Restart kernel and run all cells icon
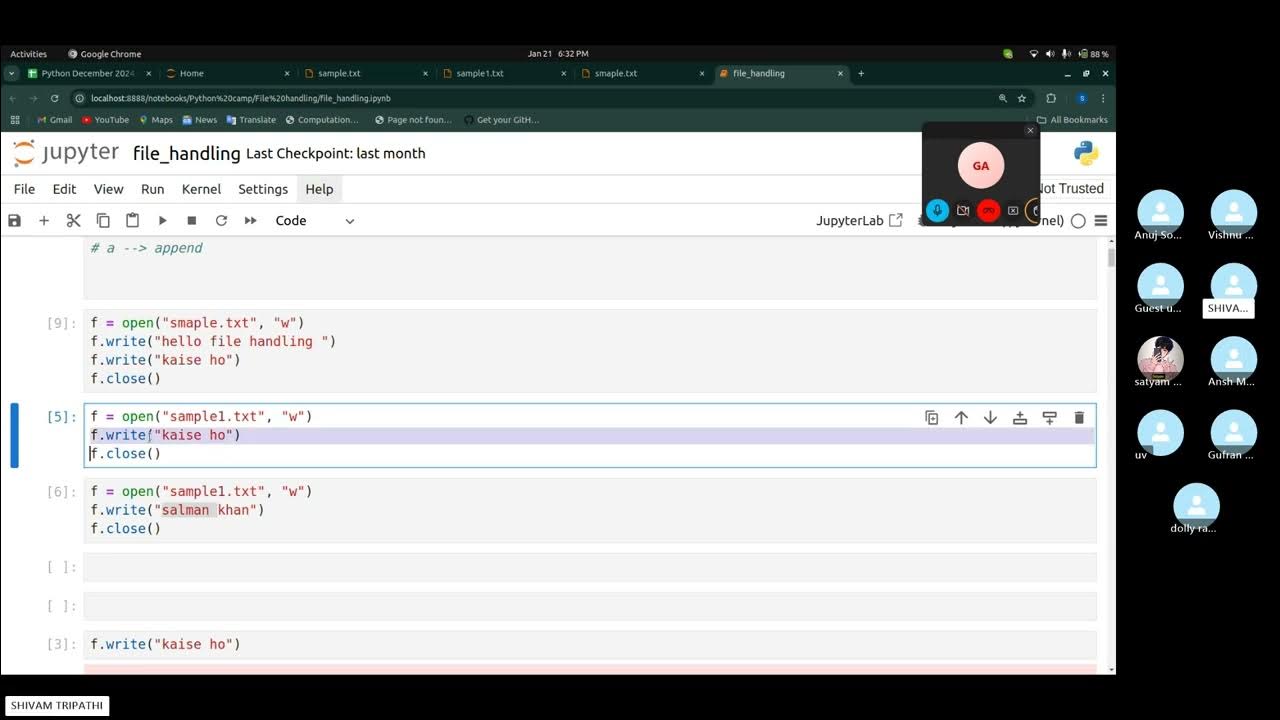 click(250, 220)
